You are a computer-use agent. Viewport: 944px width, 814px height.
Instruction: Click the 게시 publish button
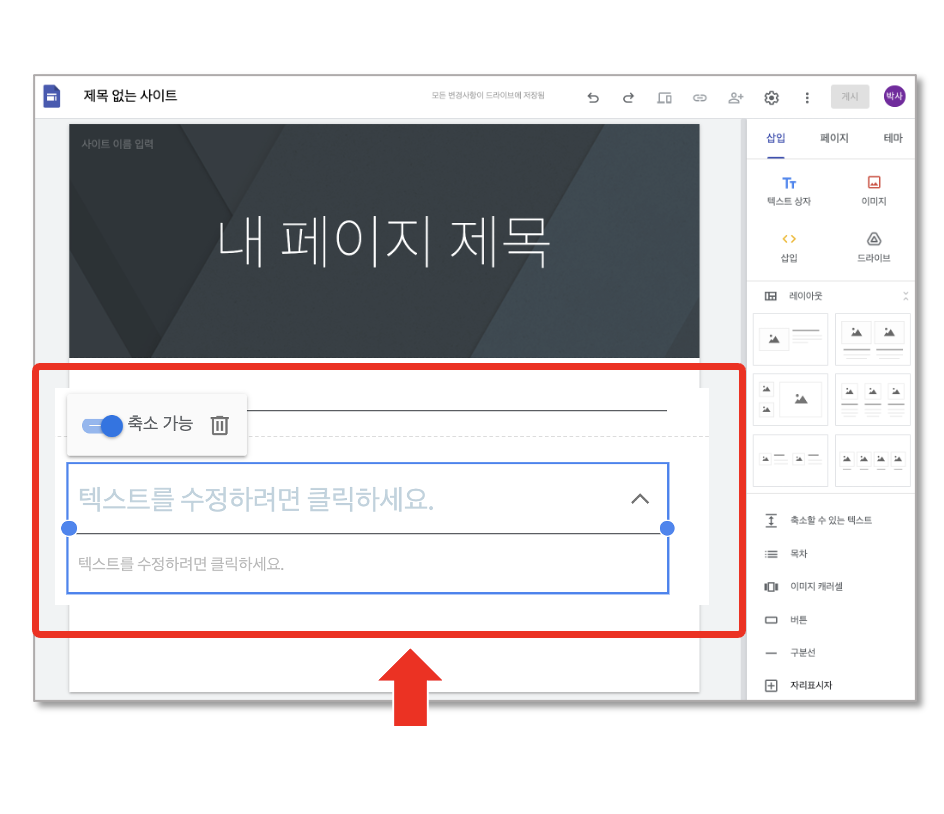pos(849,96)
